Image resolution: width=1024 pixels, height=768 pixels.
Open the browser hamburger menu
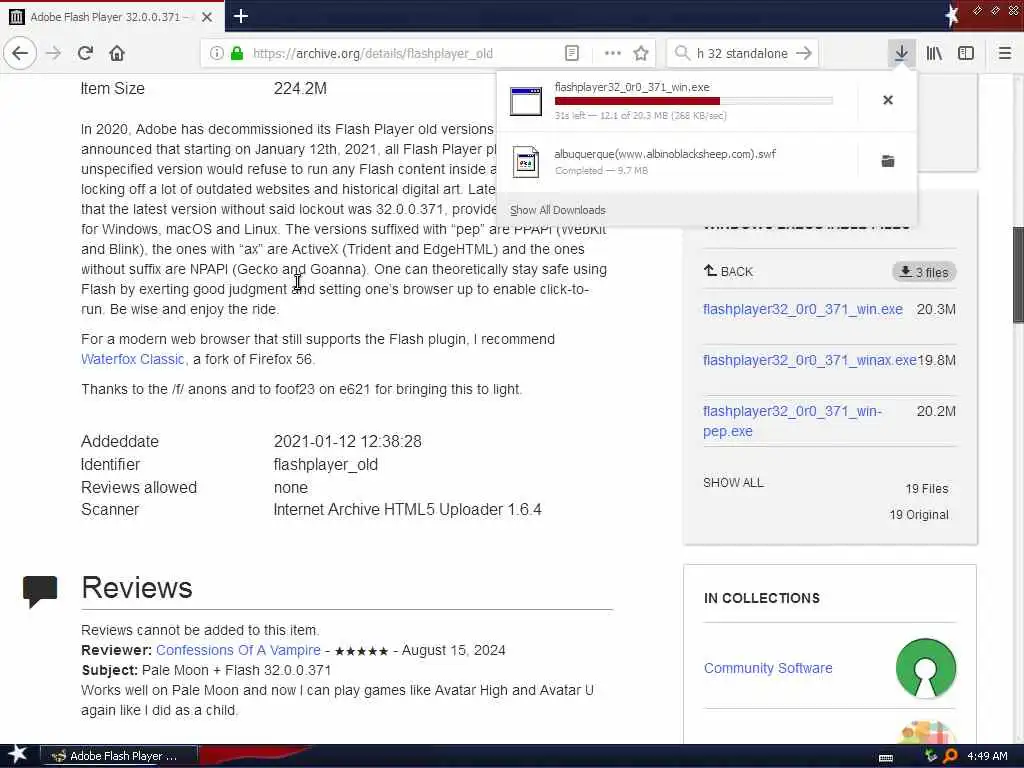pos(1005,54)
